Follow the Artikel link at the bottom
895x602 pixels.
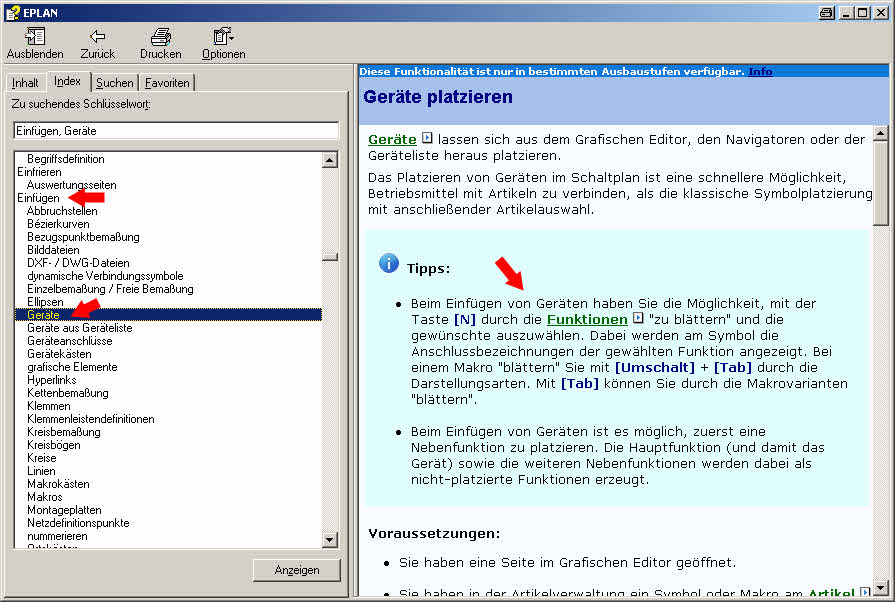(x=831, y=594)
